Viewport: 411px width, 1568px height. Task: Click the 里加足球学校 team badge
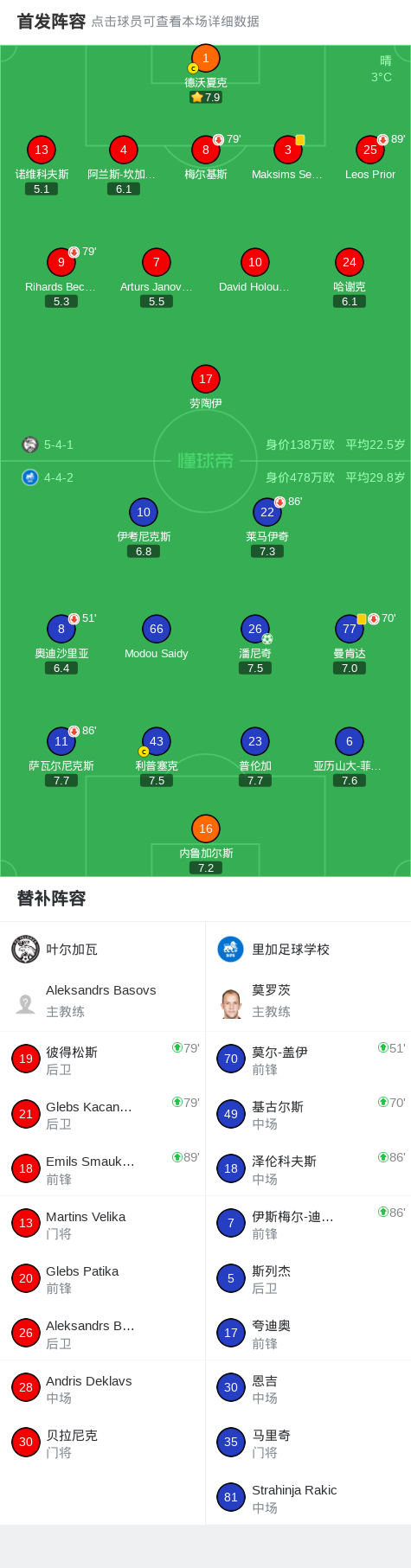tap(231, 949)
